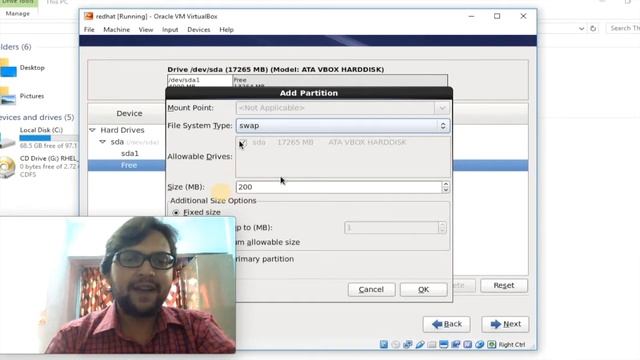The image size is (640, 360).
Task: Open the Help menu
Action: click(x=226, y=30)
